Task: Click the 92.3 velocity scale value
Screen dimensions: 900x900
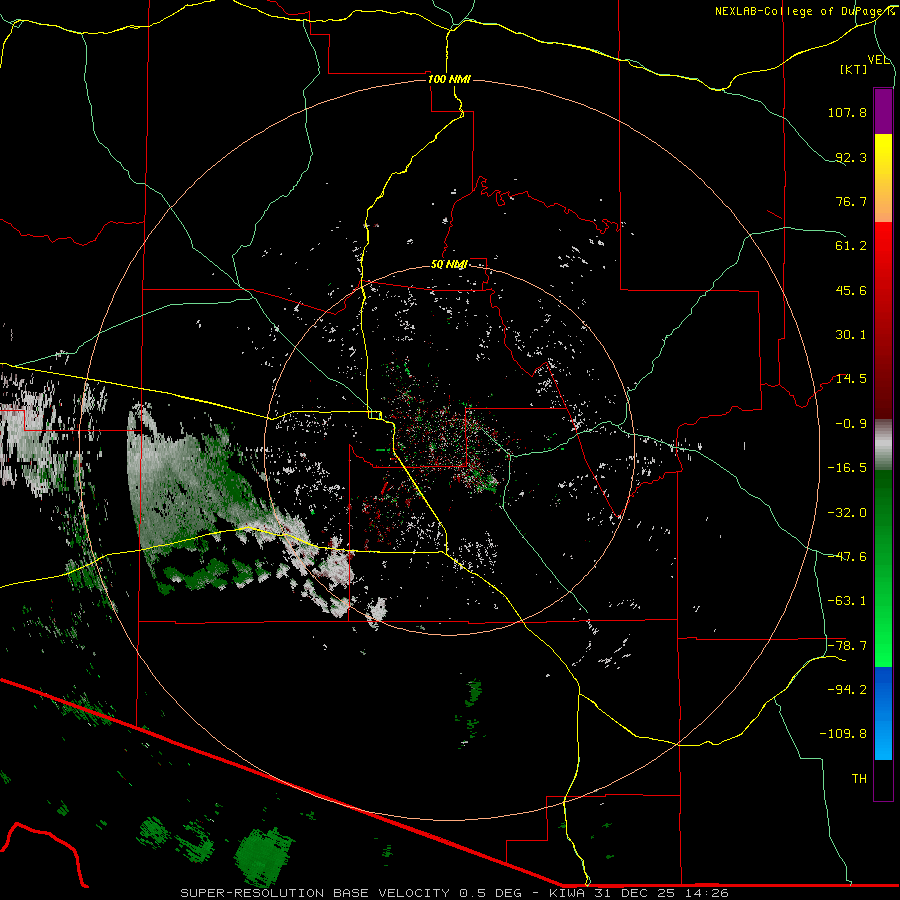Action: (x=851, y=157)
